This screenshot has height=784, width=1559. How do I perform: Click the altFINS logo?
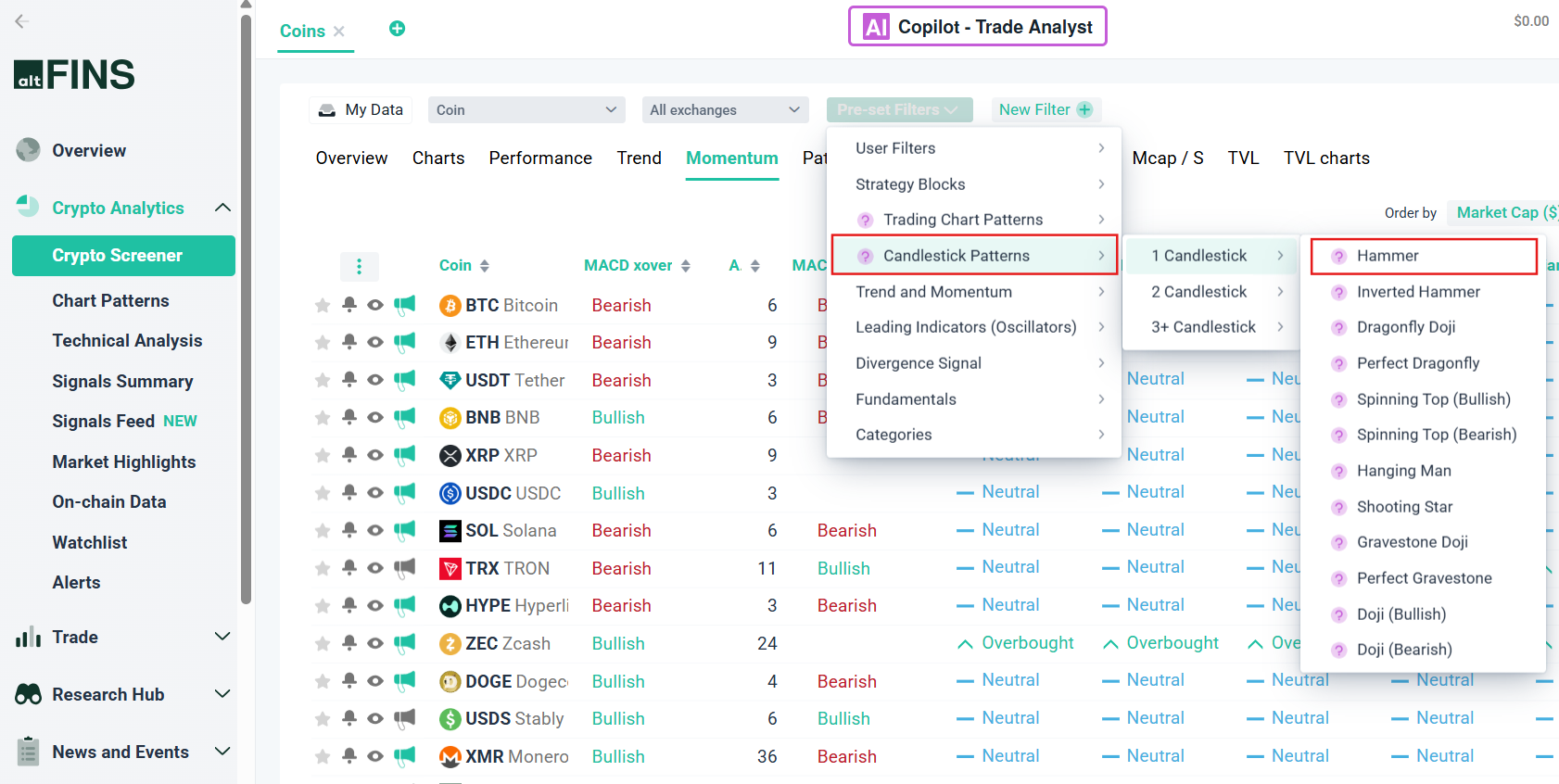74,74
